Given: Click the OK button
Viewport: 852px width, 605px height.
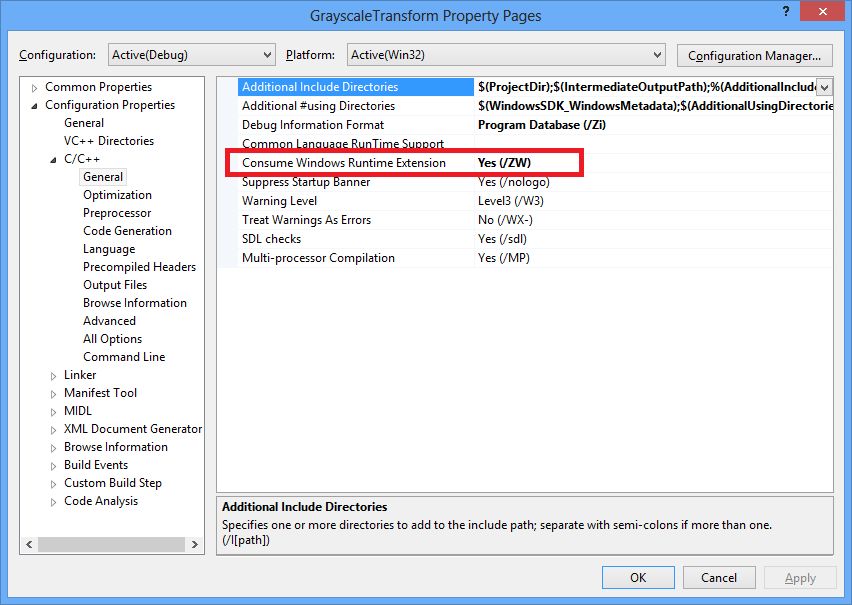Looking at the screenshot, I should (638, 577).
